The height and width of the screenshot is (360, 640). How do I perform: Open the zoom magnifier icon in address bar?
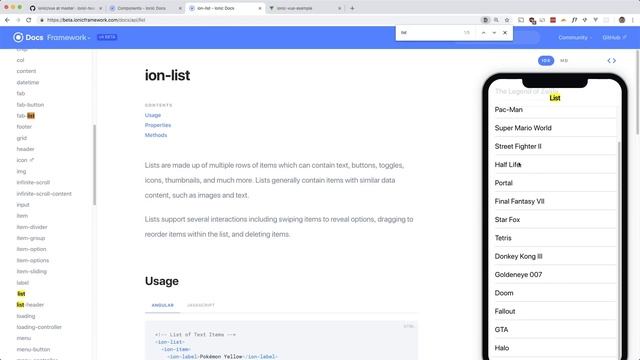(496, 20)
